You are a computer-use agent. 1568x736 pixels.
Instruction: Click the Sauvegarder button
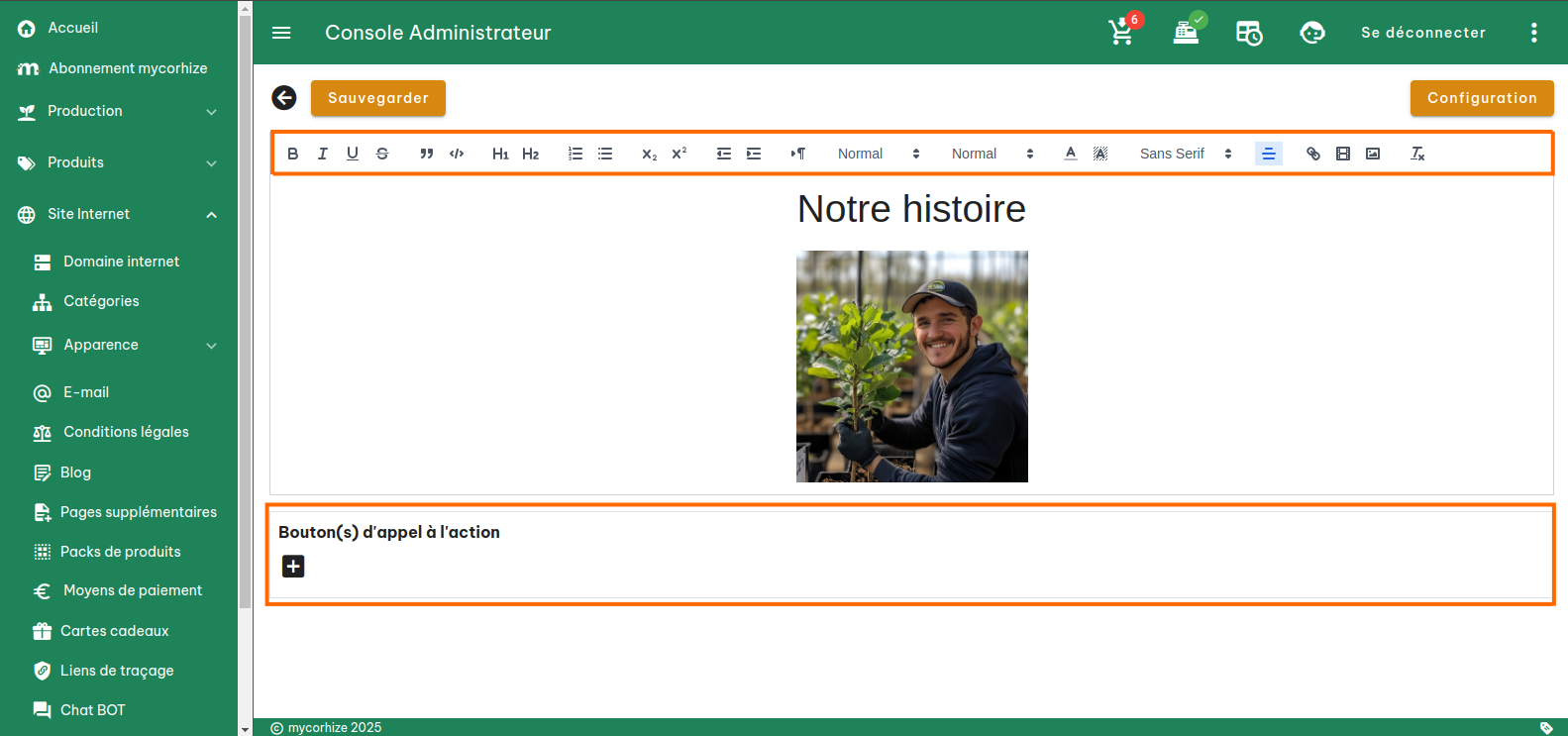pyautogui.click(x=378, y=98)
